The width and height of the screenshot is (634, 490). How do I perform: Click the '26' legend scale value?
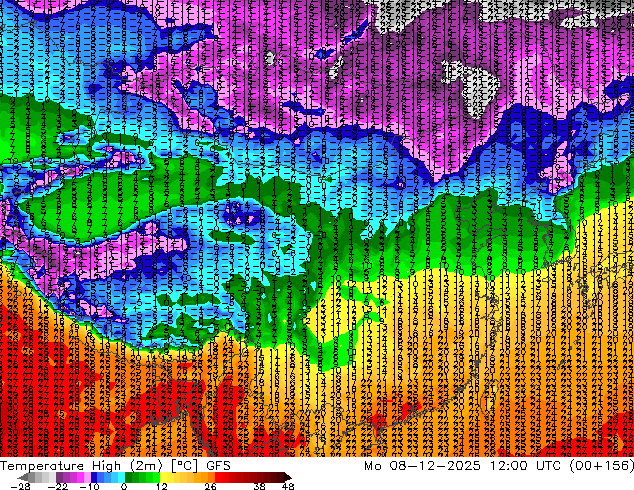click(x=210, y=486)
